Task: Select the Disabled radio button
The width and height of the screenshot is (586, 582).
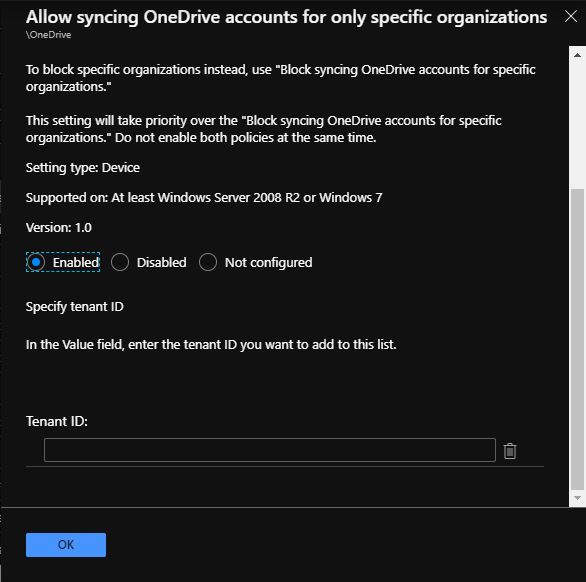Action: [120, 262]
